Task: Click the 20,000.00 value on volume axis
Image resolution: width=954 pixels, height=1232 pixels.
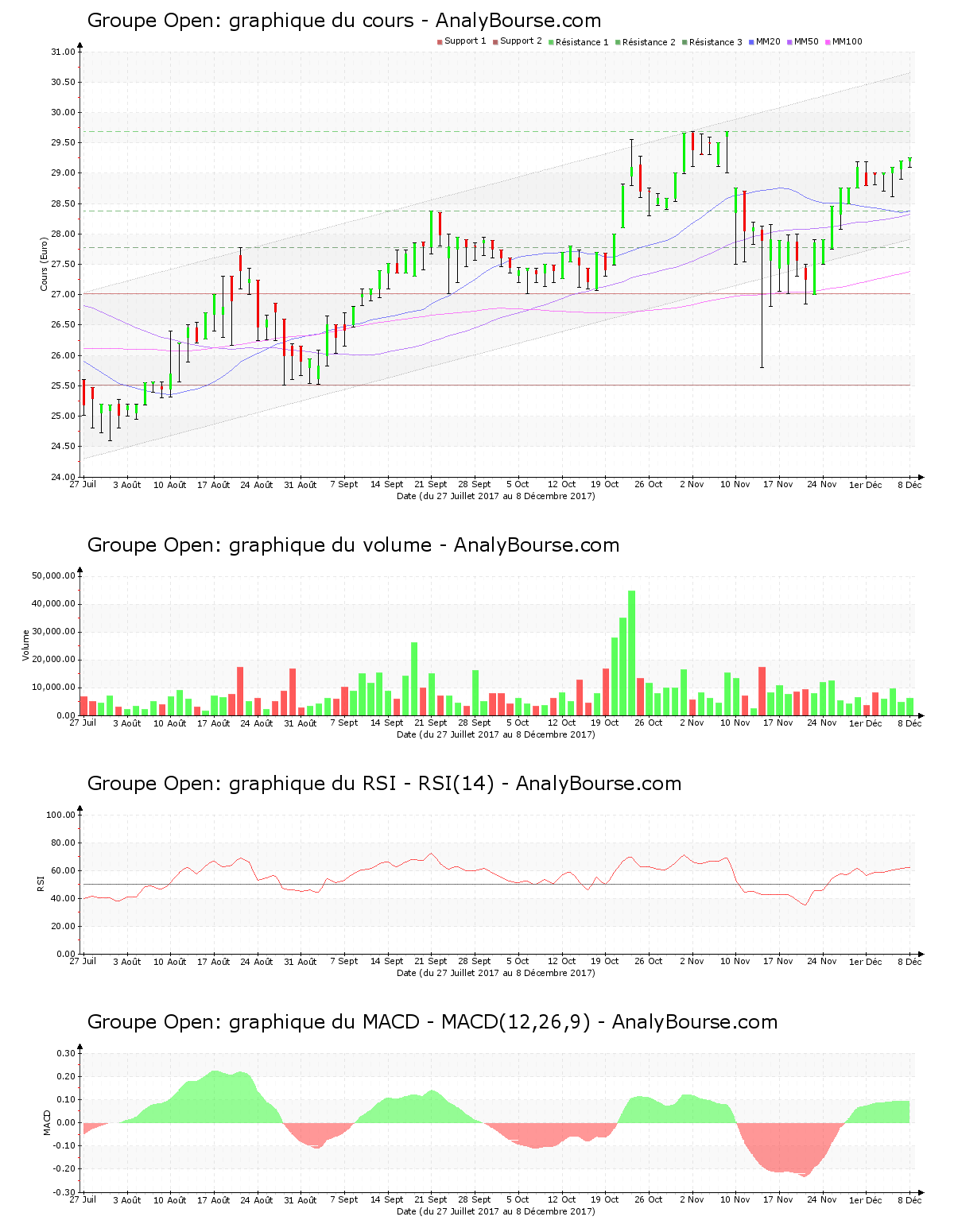Action: coord(54,660)
